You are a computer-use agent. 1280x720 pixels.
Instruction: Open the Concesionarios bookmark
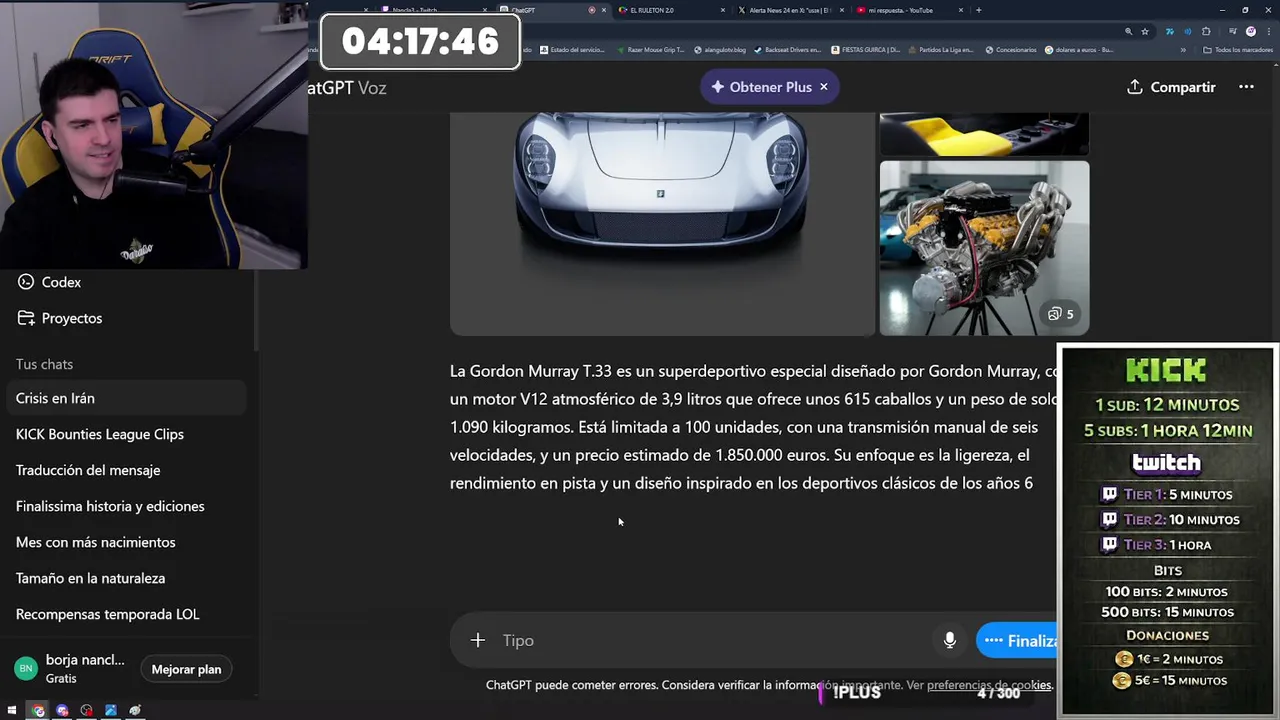(1011, 50)
